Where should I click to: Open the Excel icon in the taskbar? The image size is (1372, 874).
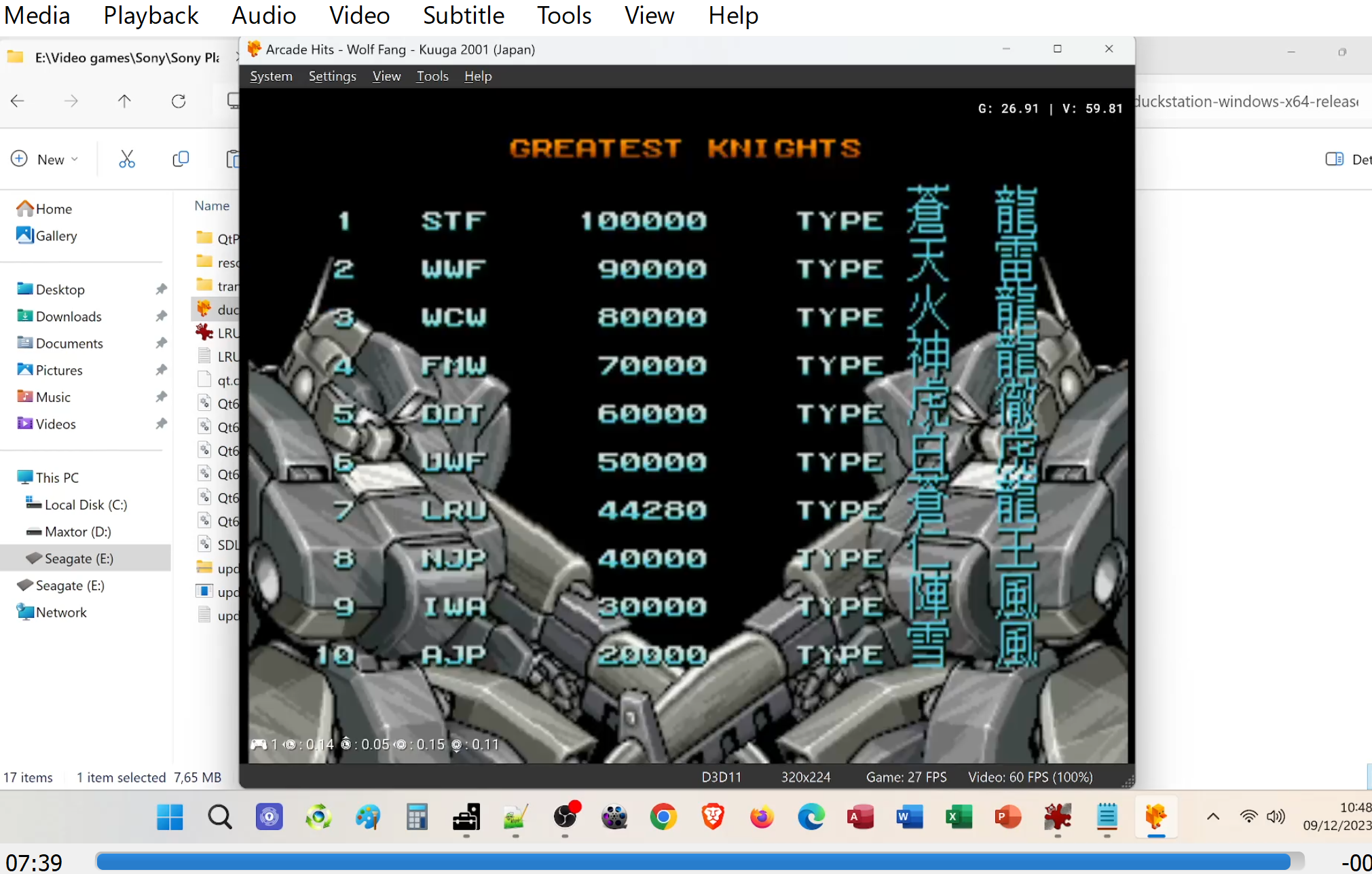pyautogui.click(x=959, y=817)
